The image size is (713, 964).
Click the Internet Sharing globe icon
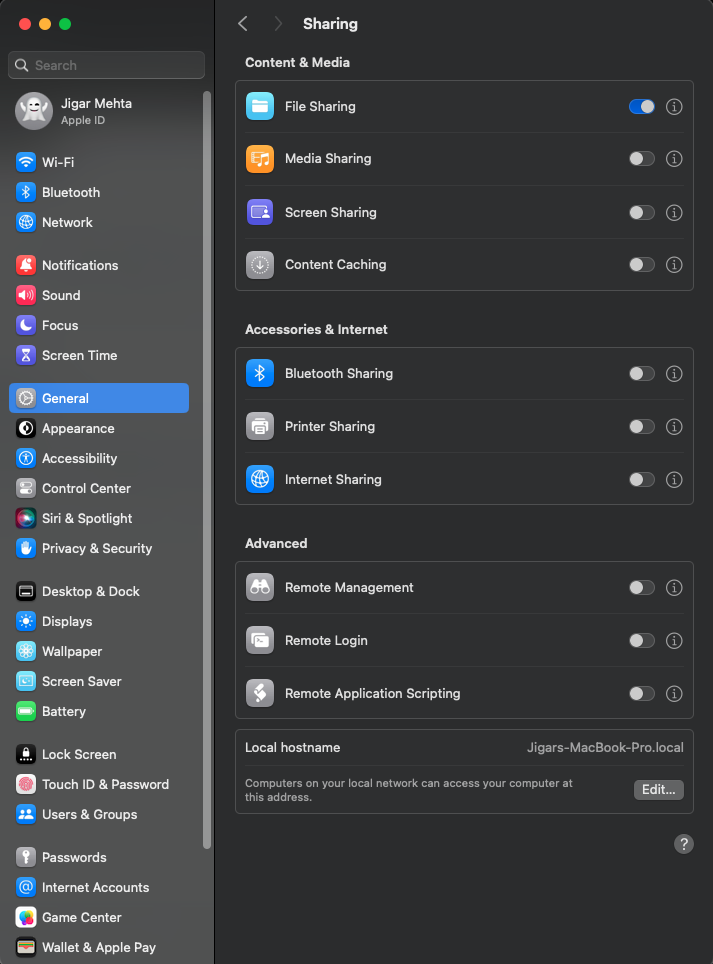point(260,479)
